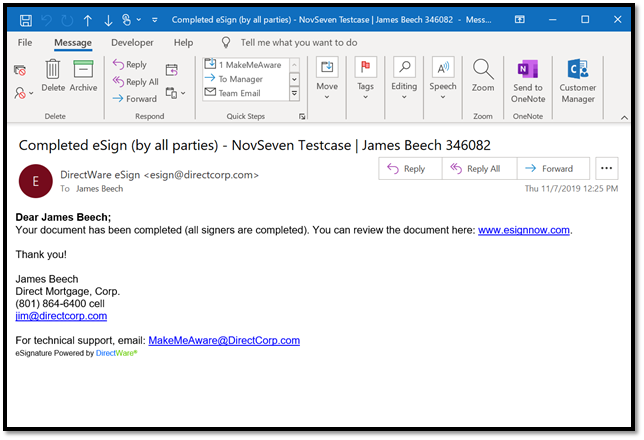Viewport: 644px width, 440px height.
Task: Click sender DirectWare eSign address
Action: tap(159, 175)
